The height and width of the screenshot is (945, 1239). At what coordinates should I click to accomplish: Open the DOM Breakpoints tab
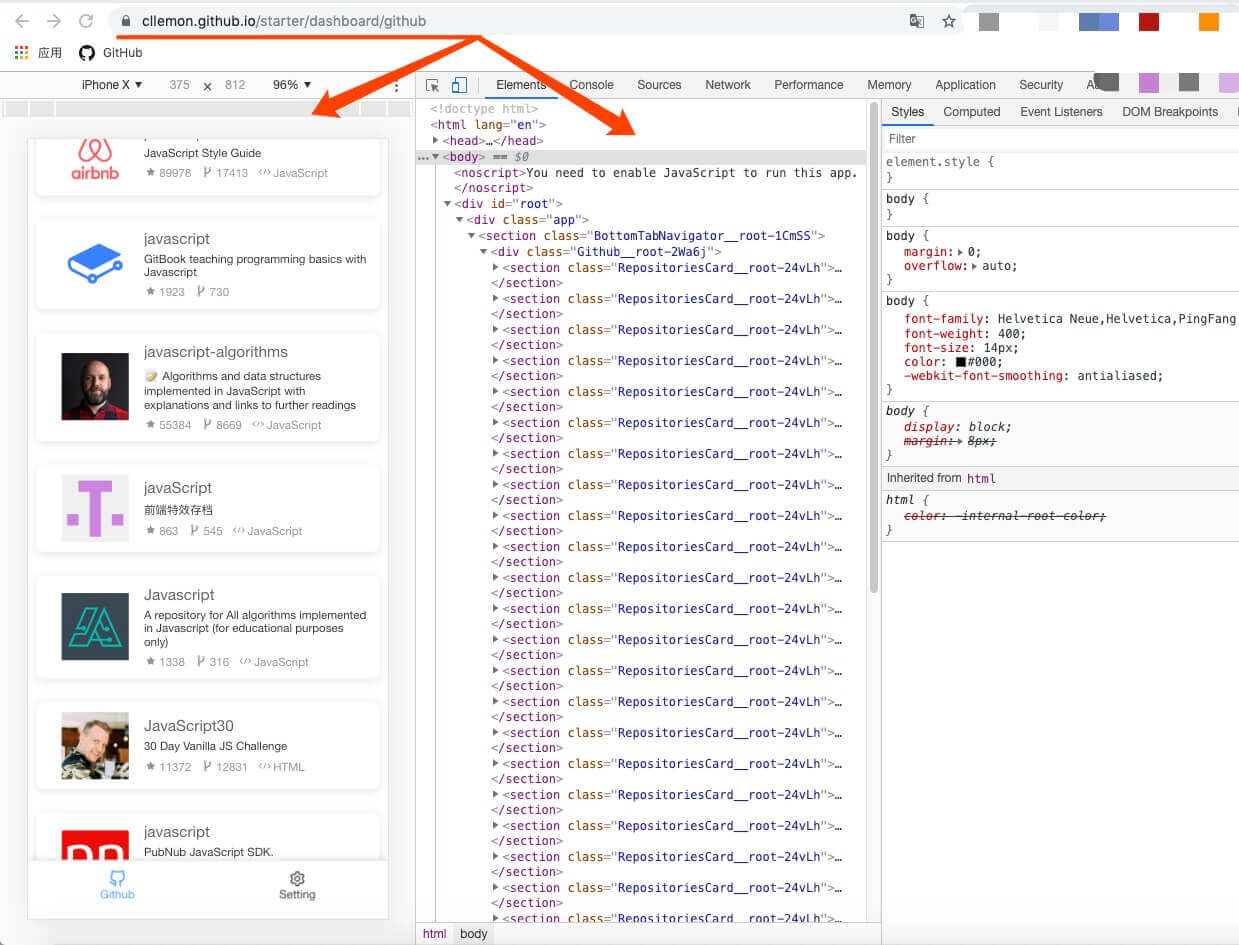click(x=1170, y=112)
